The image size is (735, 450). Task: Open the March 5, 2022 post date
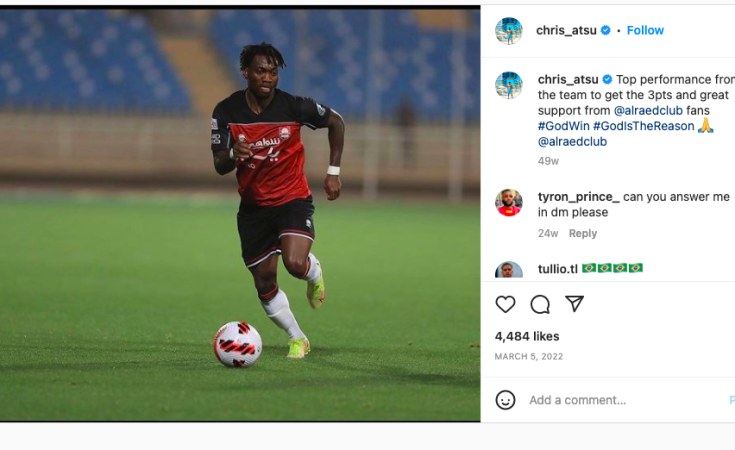[529, 357]
